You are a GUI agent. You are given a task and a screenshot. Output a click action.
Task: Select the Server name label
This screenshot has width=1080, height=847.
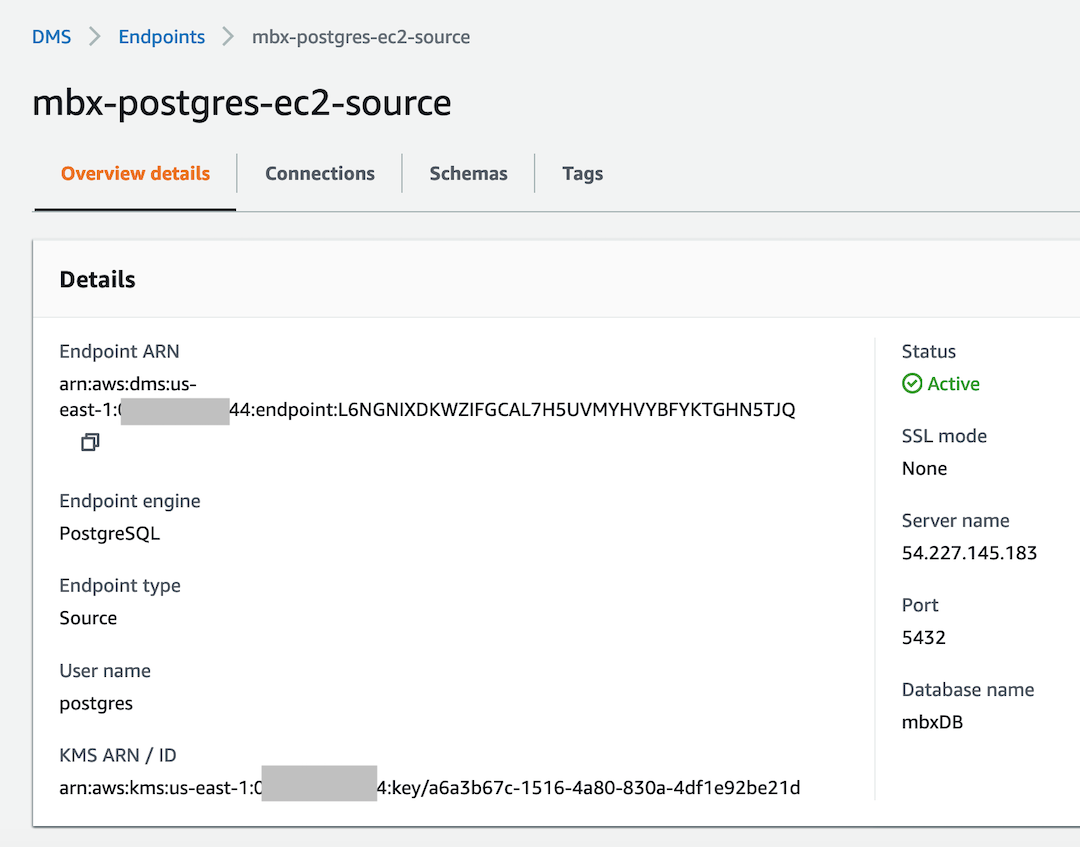click(955, 521)
